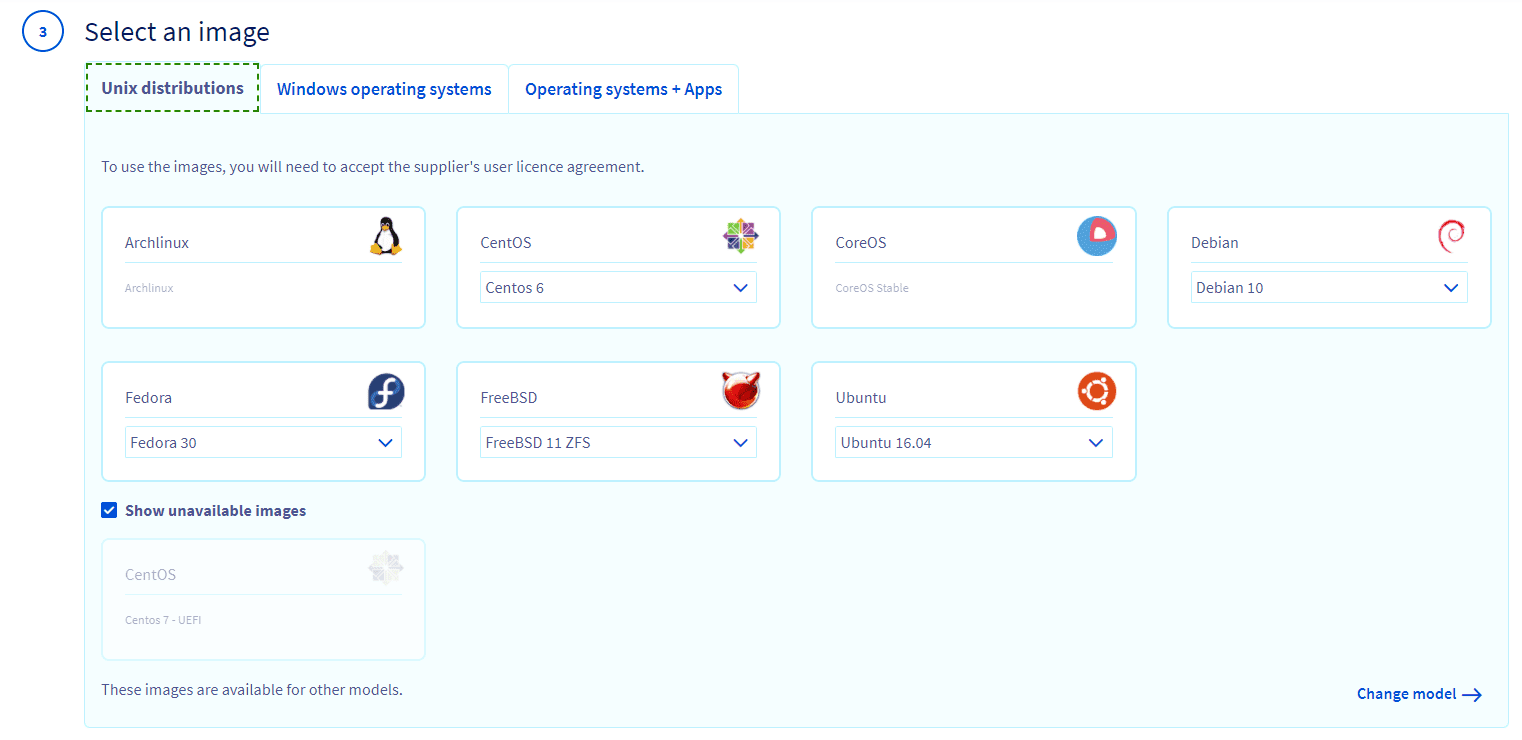The width and height of the screenshot is (1522, 740).
Task: Click the greyed-out CentOS 7 UEFI logo
Action: tap(385, 568)
